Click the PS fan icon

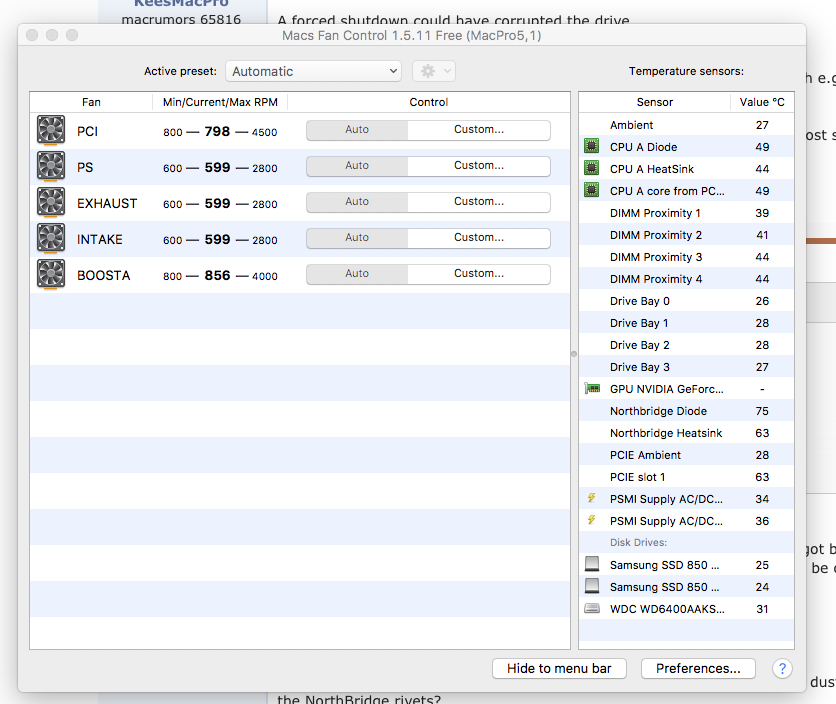(51, 166)
